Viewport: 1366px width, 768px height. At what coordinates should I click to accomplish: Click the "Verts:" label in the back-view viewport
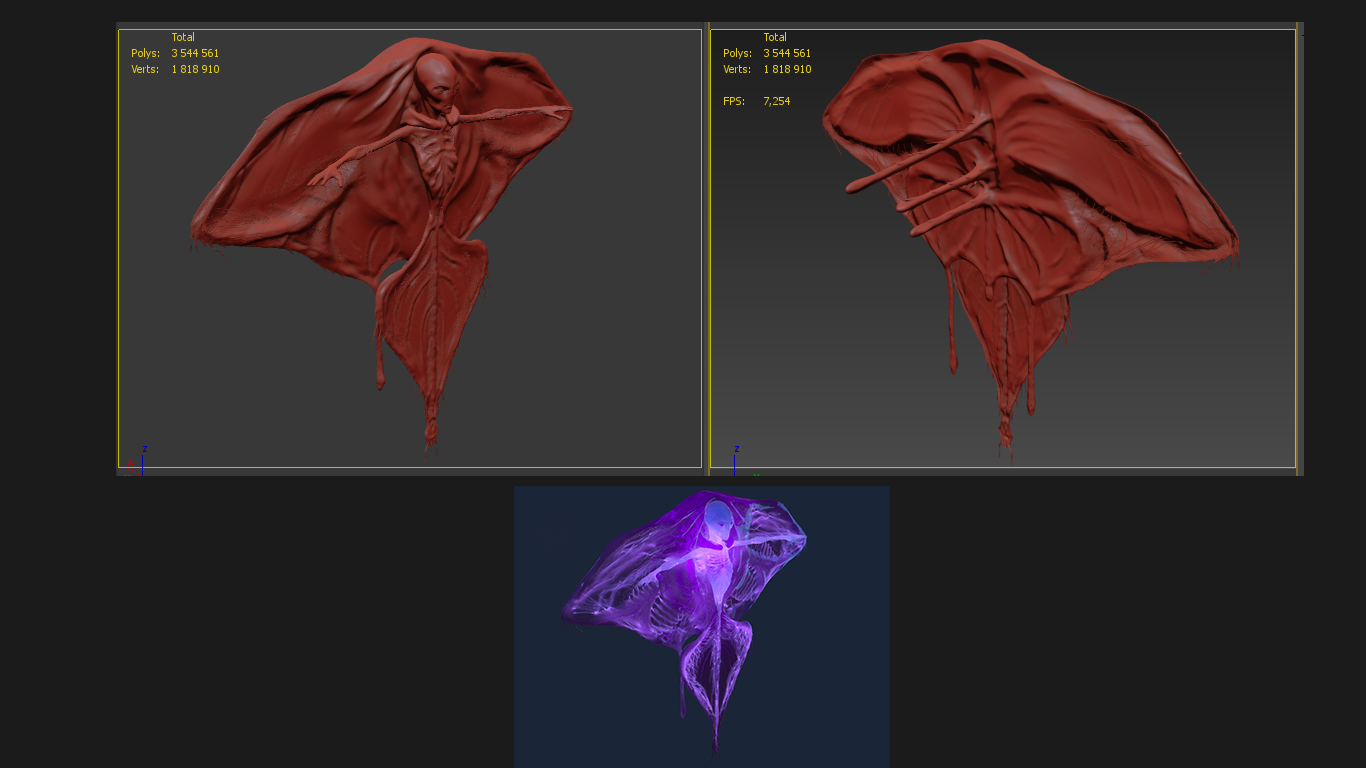pos(737,69)
